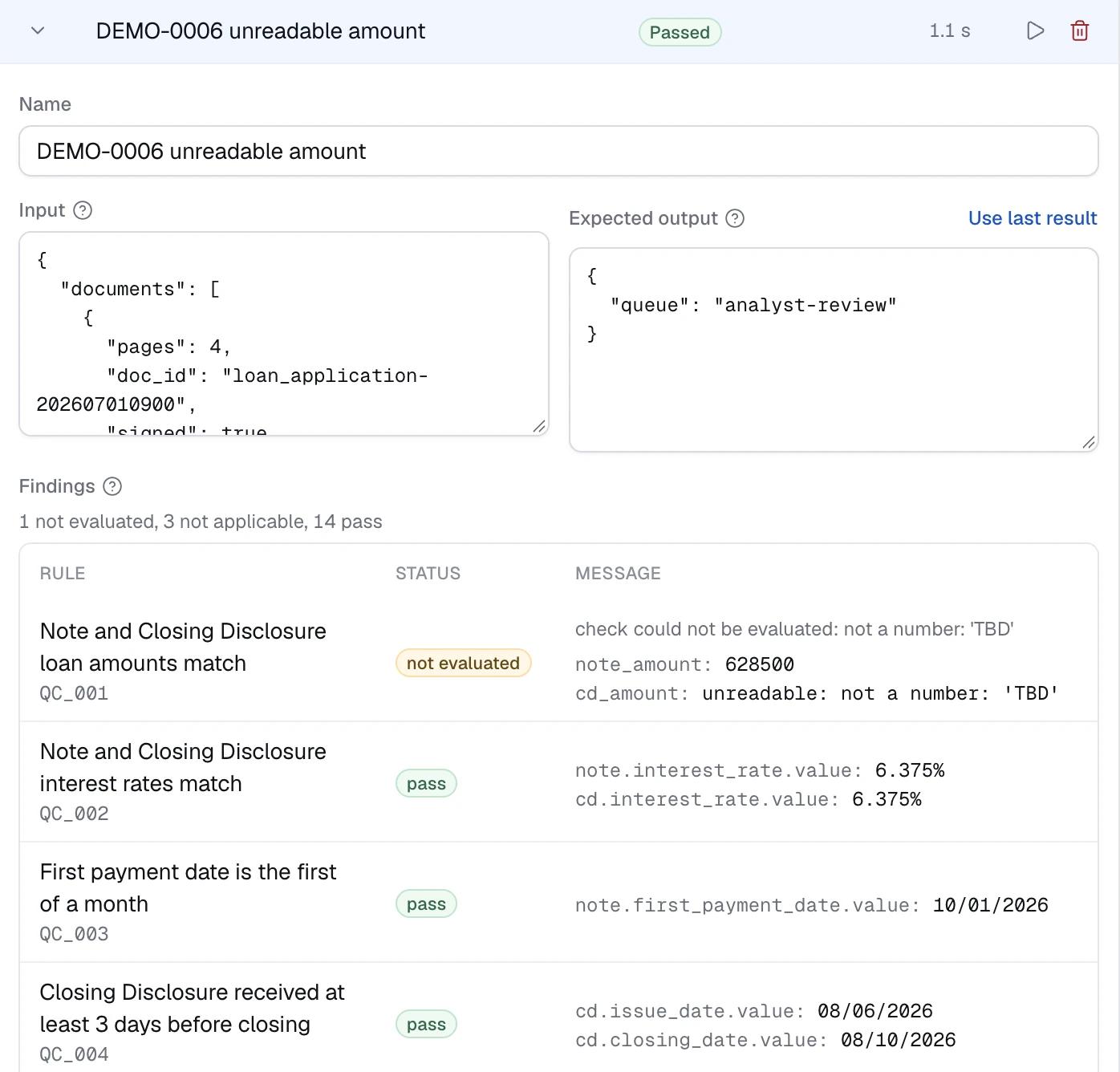Click the RULE column header

pos(63,573)
